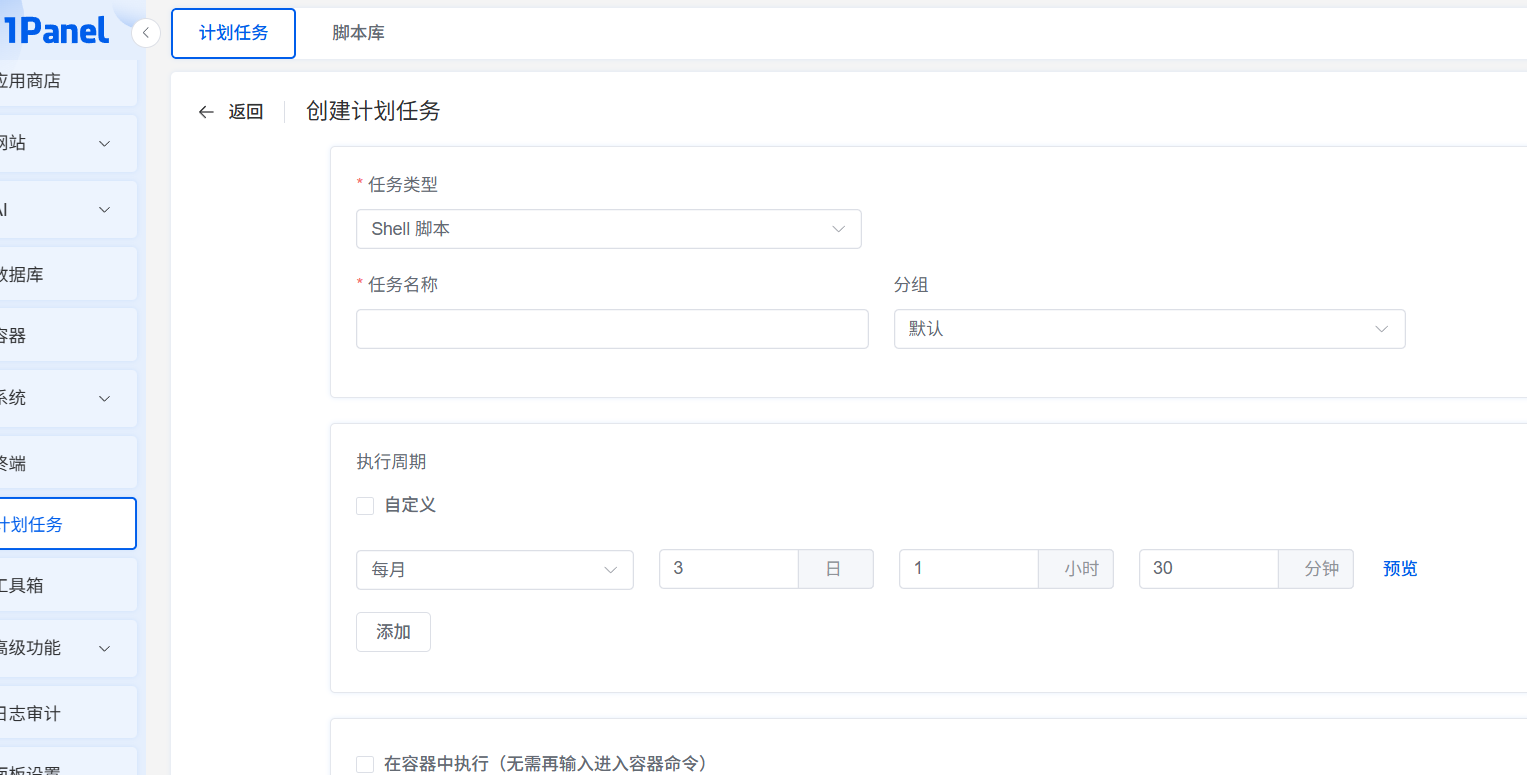Screen dimensions: 1527x775
Task: Switch to the 脚本库 tab
Action: 358,33
